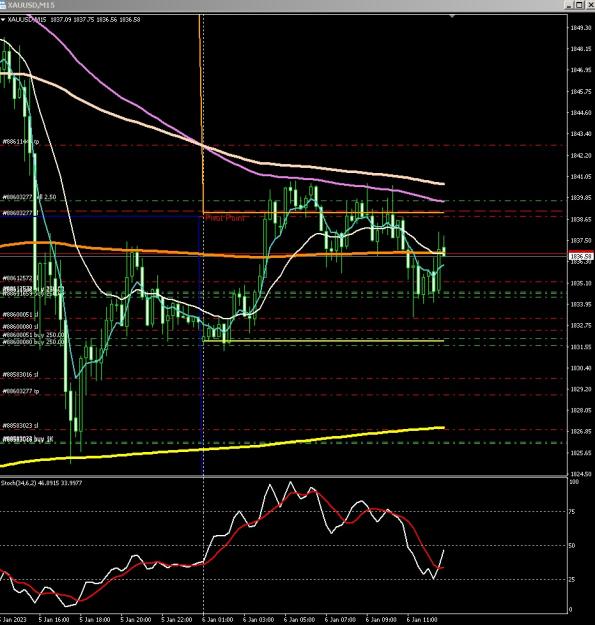
Task: Click the 50 level on stochastic scale
Action: (x=572, y=546)
